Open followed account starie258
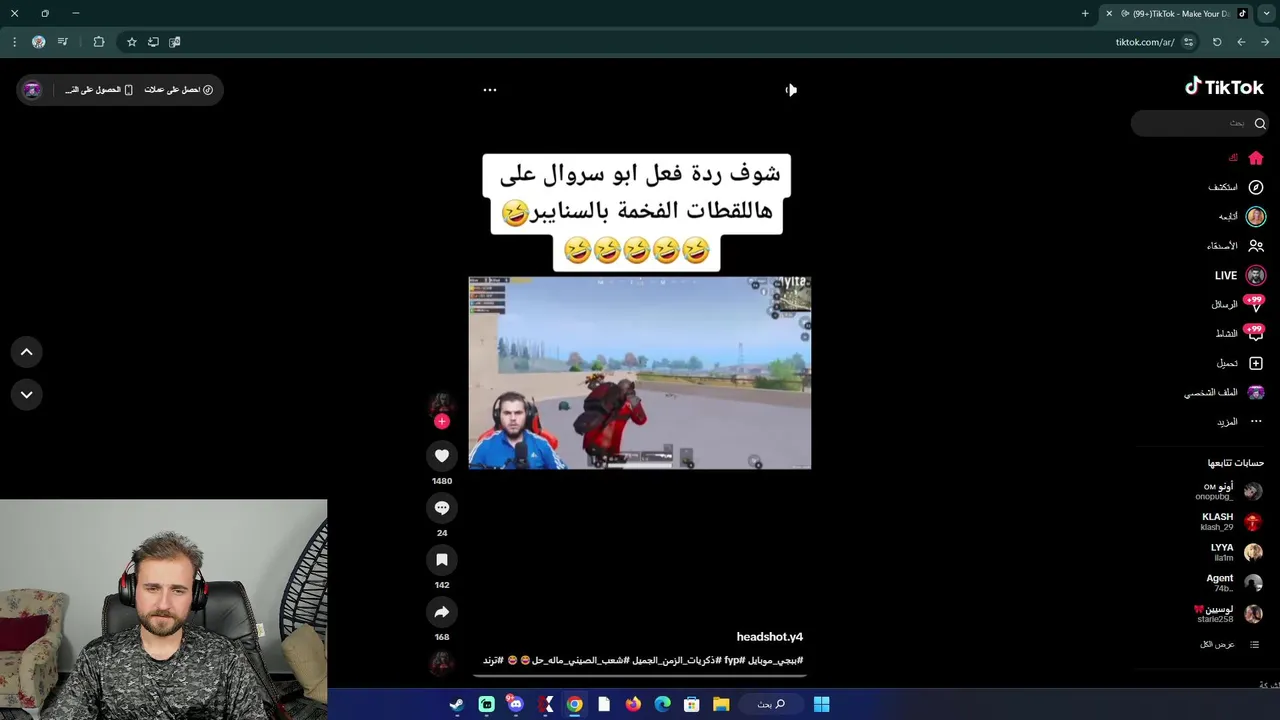 click(x=1229, y=614)
